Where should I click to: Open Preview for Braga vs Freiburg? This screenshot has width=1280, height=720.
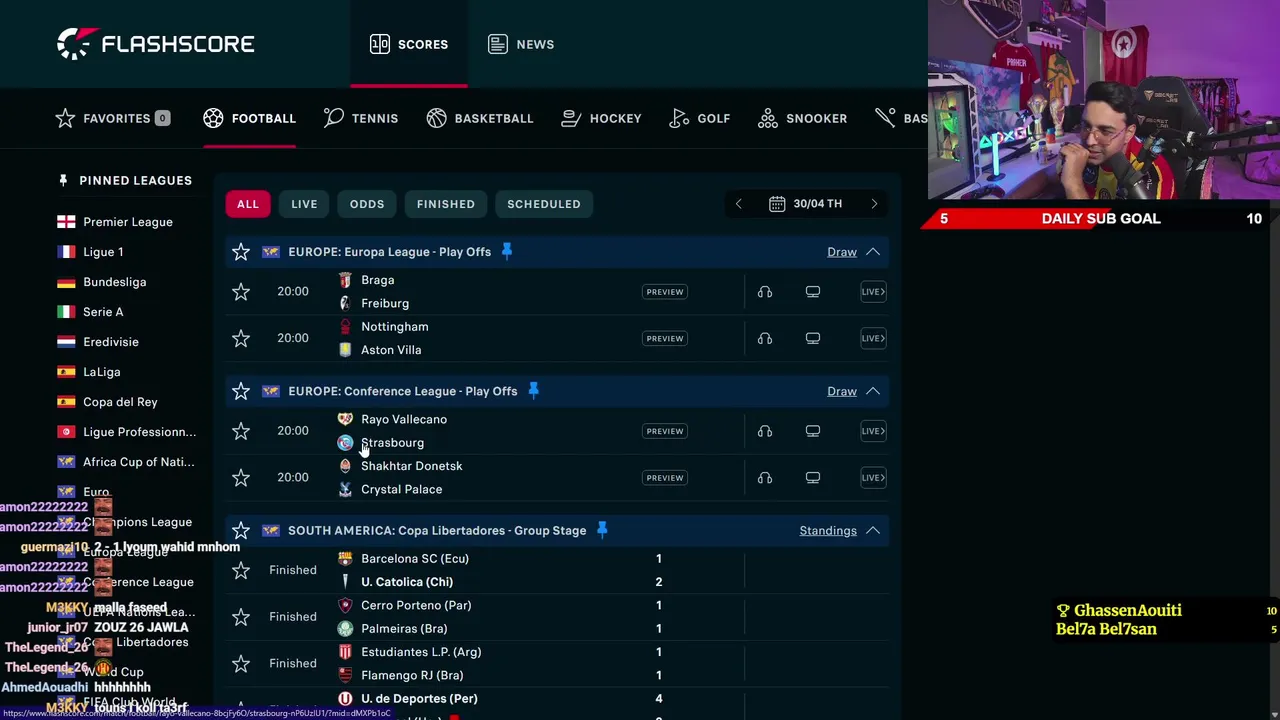point(665,292)
